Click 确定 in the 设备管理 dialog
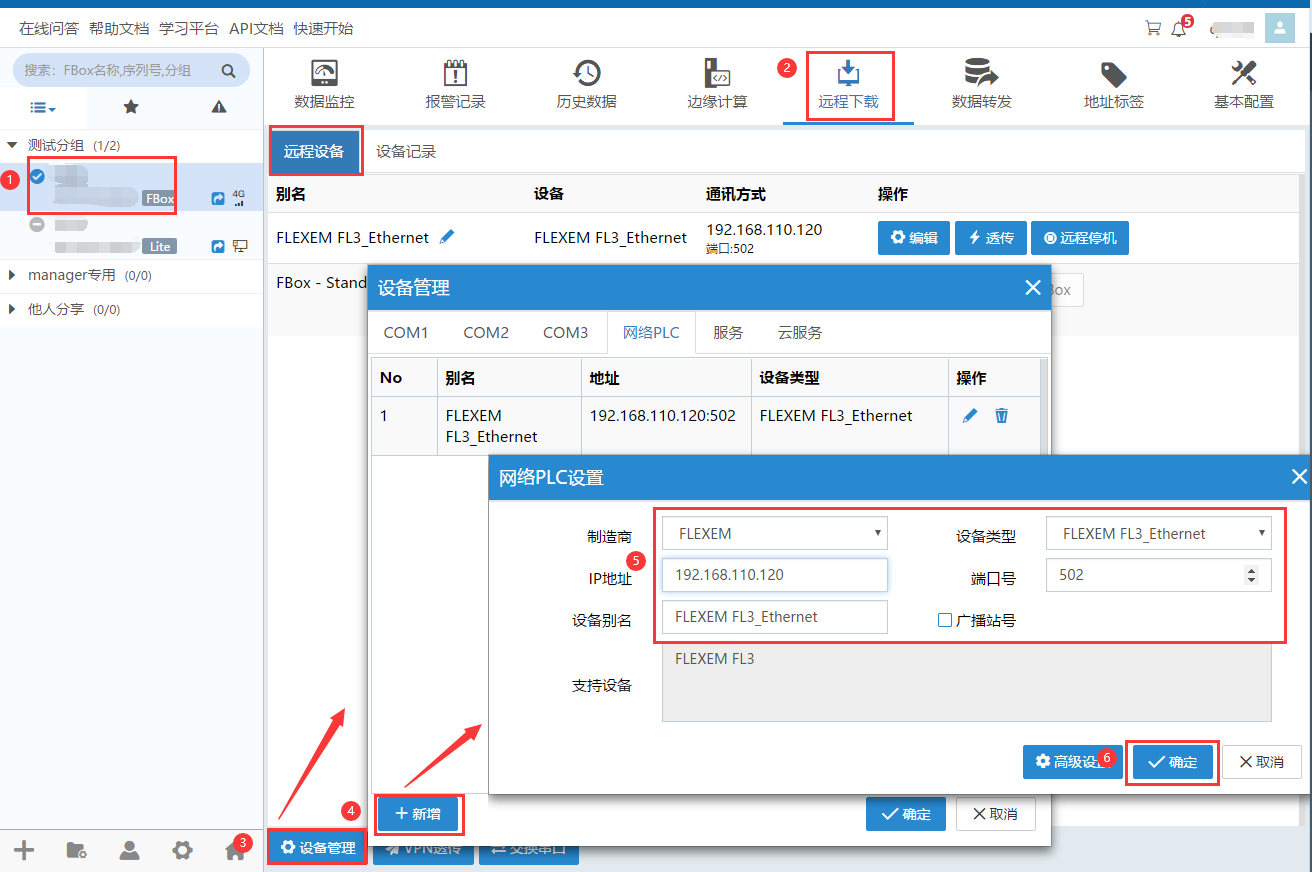This screenshot has width=1312, height=872. [906, 814]
